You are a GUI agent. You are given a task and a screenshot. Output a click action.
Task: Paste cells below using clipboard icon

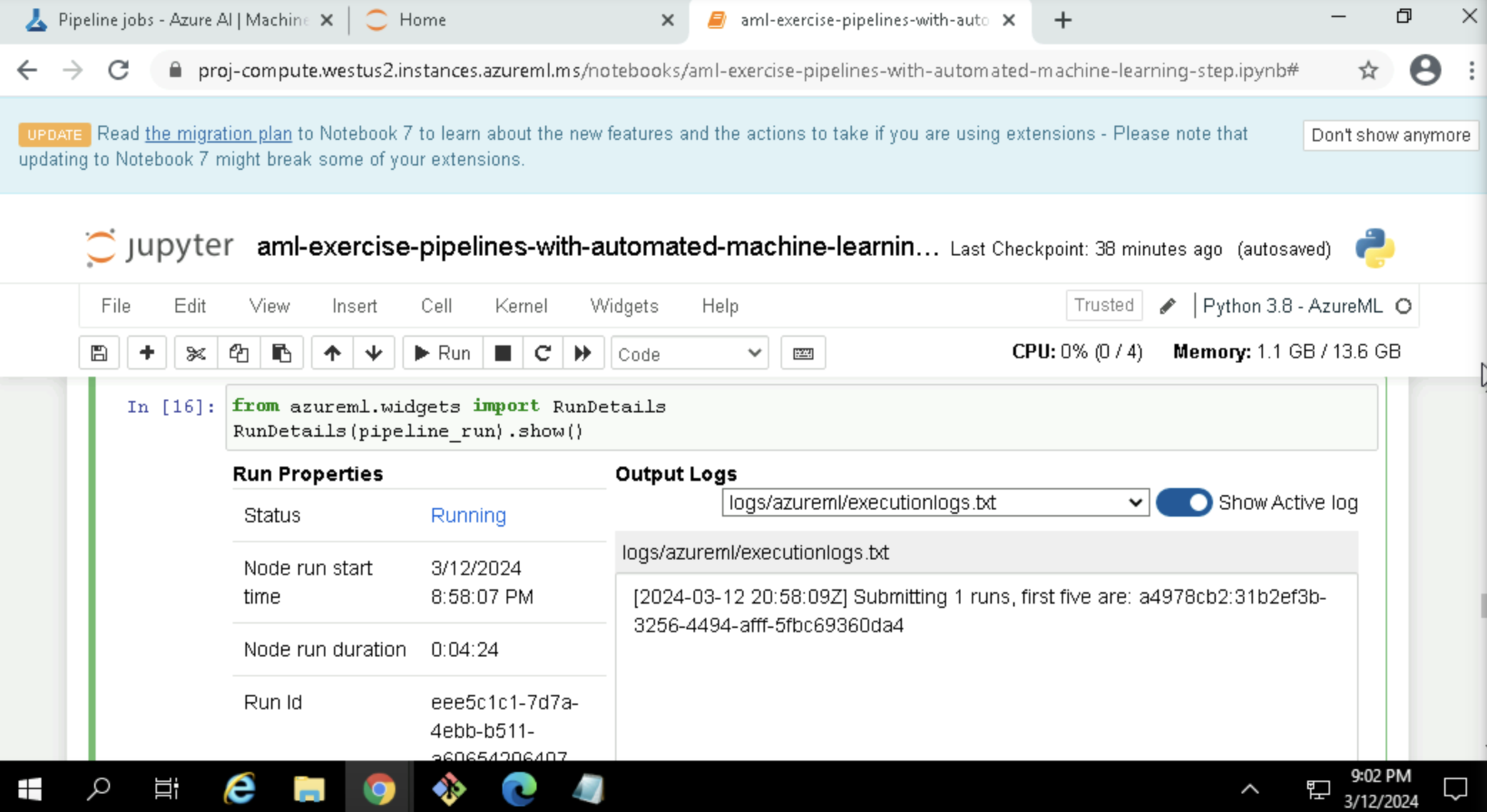281,353
